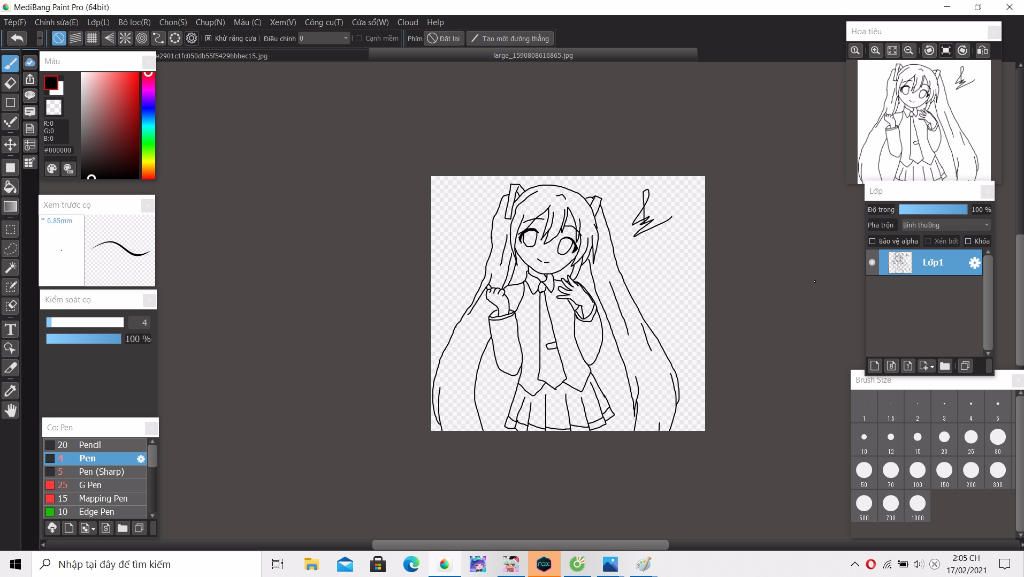Select the Gradient tool
Screen dimensions: 1024x577
10,207
